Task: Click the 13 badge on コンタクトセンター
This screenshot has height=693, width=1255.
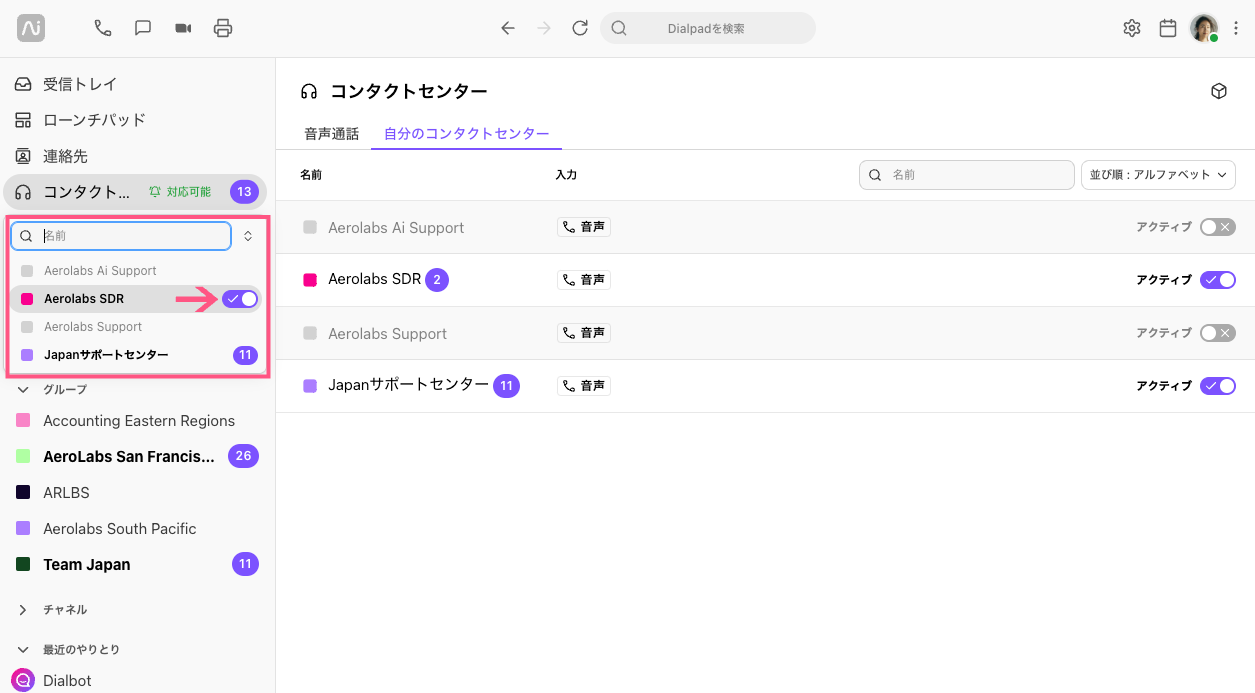Action: [245, 191]
